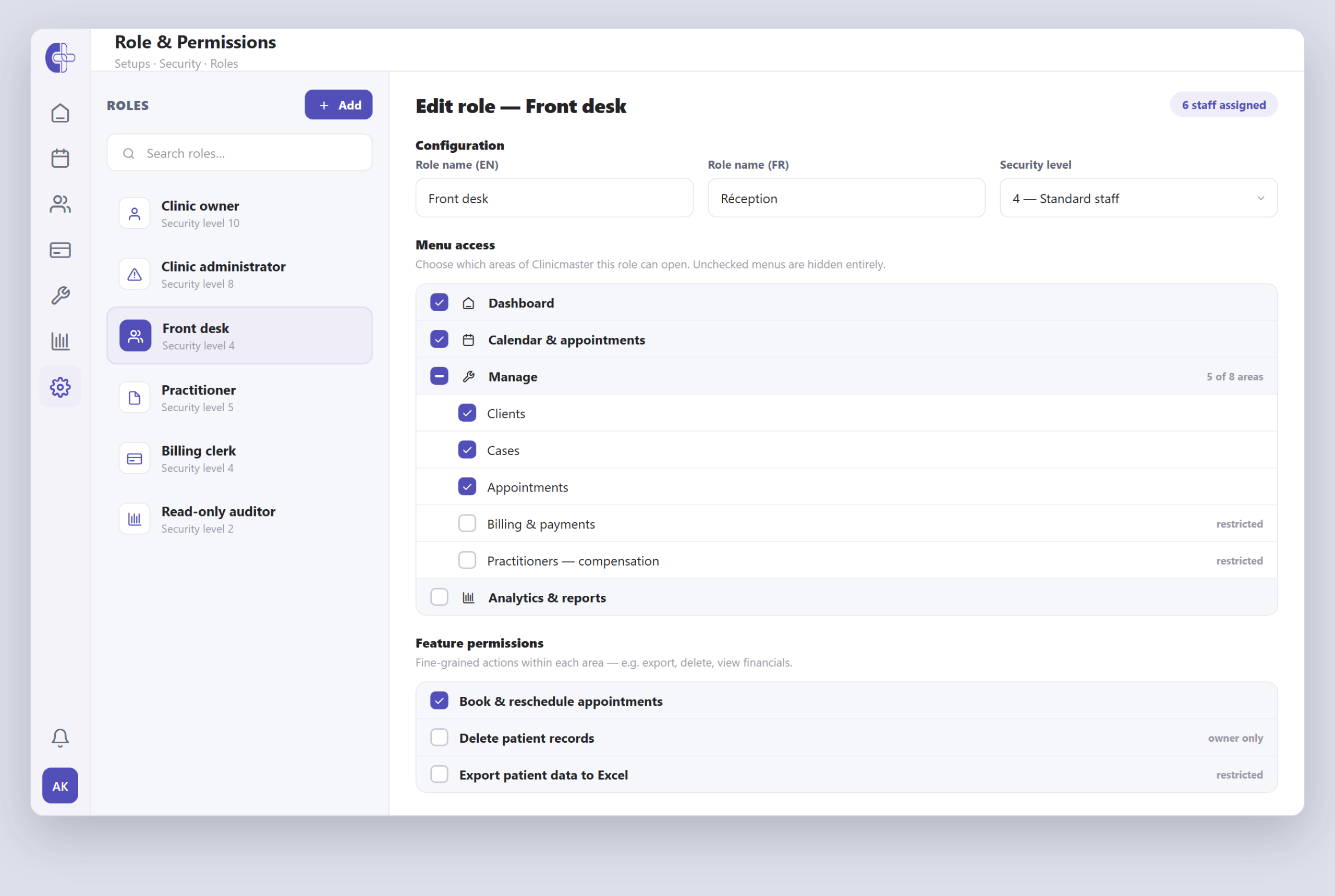Open the People sidebar icon
Viewport: 1335px width, 896px height.
click(x=60, y=204)
